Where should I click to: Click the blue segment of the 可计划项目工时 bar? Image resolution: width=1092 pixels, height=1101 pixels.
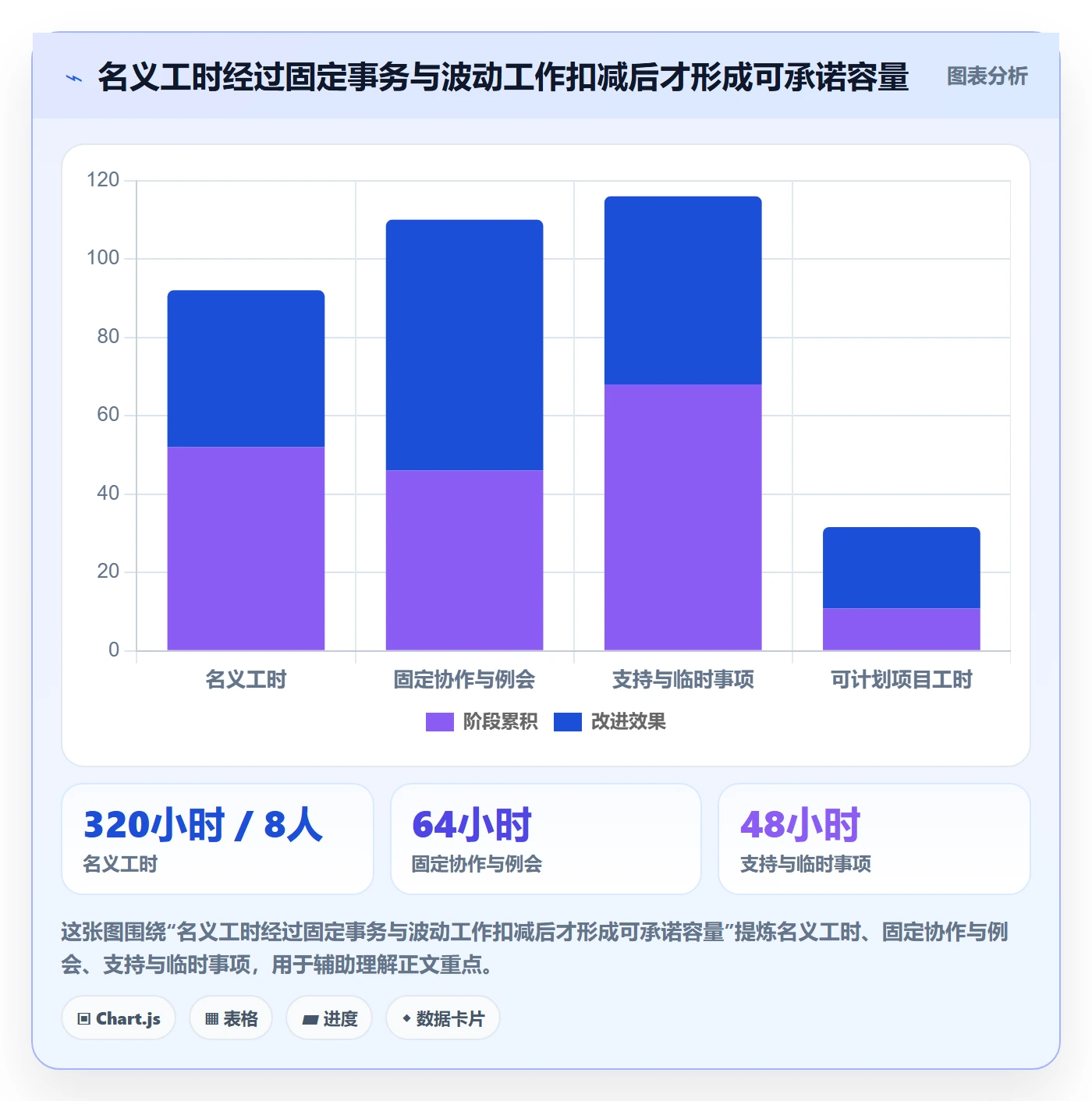(901, 568)
